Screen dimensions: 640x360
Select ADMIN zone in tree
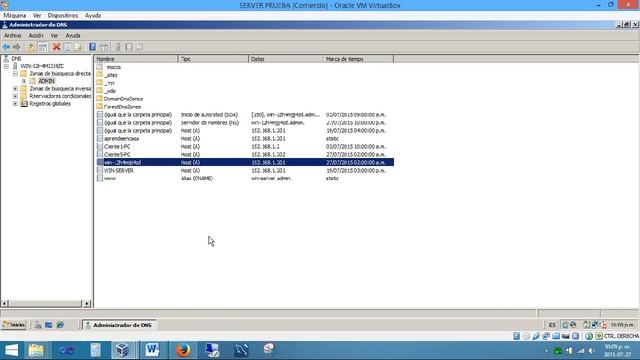pos(46,81)
